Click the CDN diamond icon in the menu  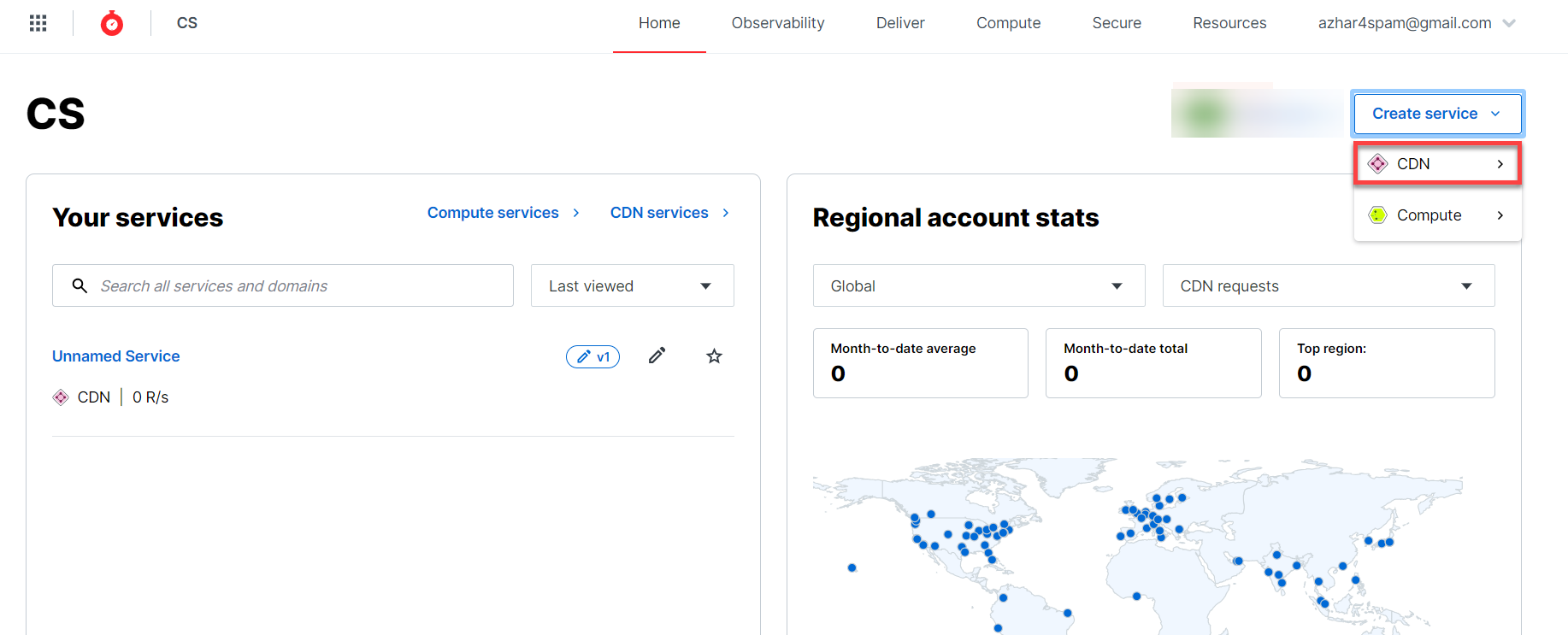[1377, 164]
